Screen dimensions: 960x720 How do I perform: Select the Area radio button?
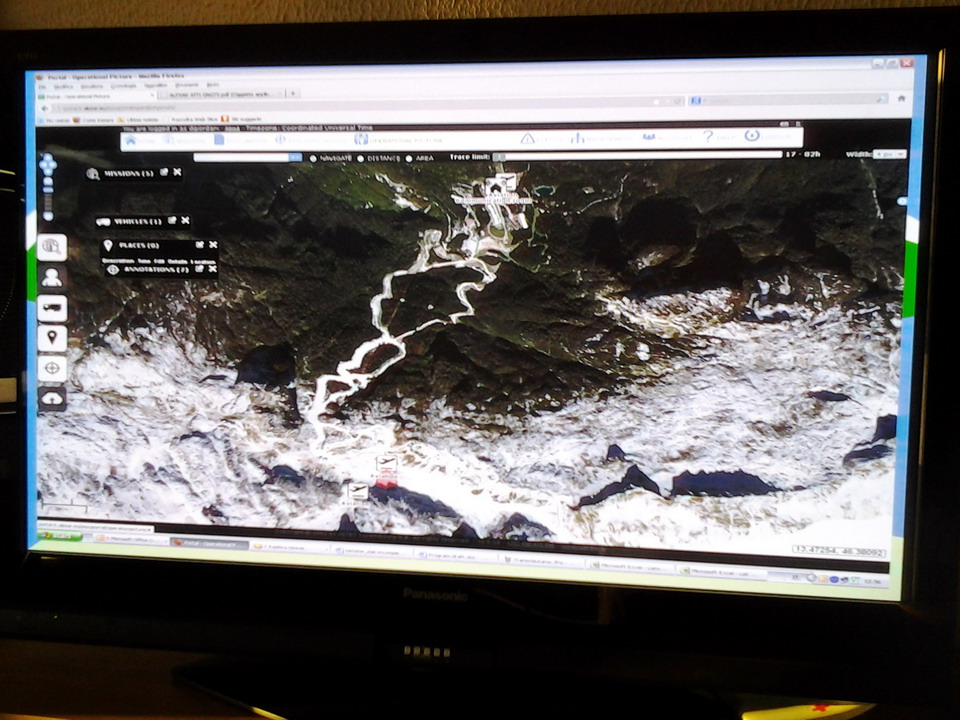click(x=408, y=158)
